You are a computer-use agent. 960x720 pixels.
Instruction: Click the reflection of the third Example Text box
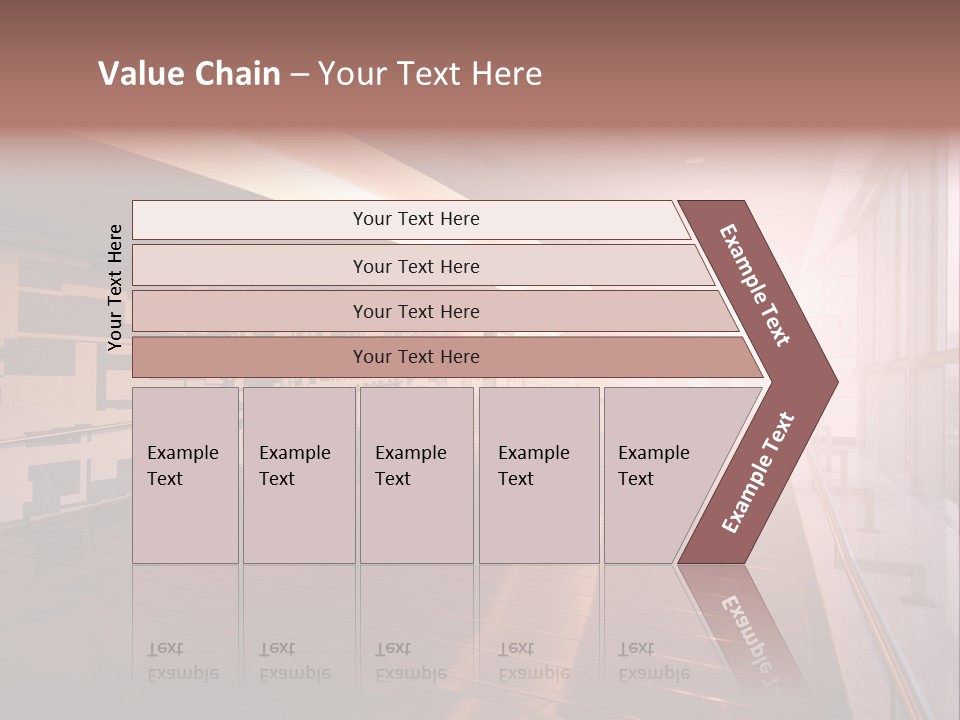(415, 640)
